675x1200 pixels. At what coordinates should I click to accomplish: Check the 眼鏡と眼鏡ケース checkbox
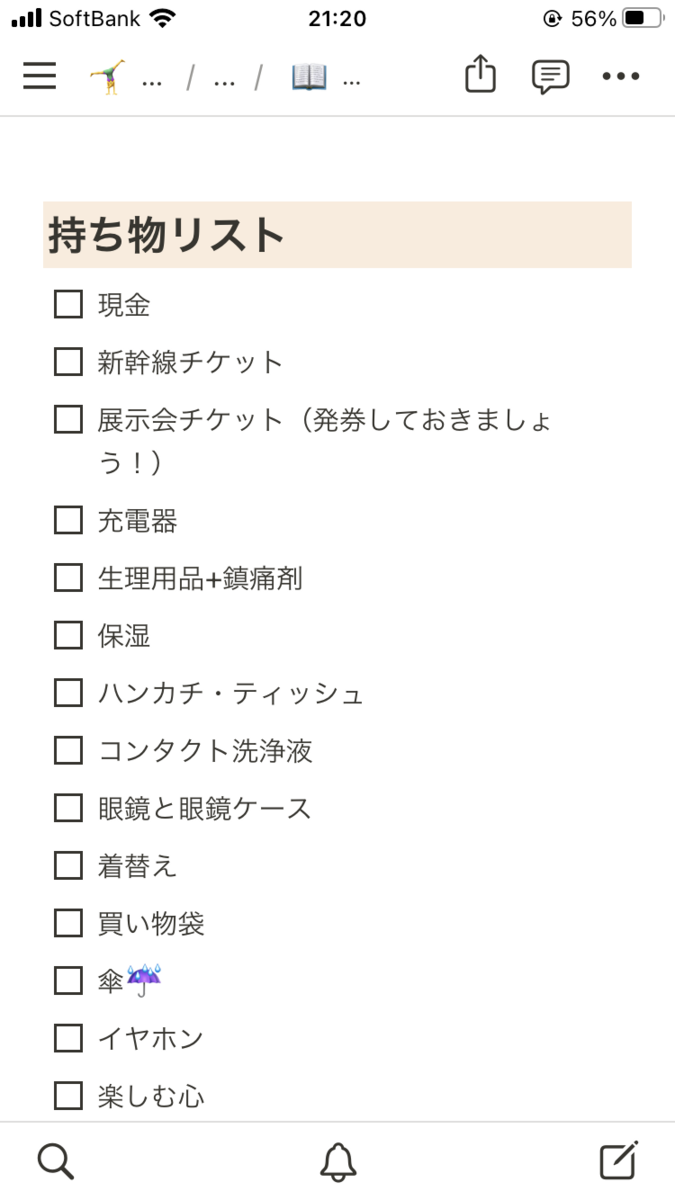pos(68,807)
